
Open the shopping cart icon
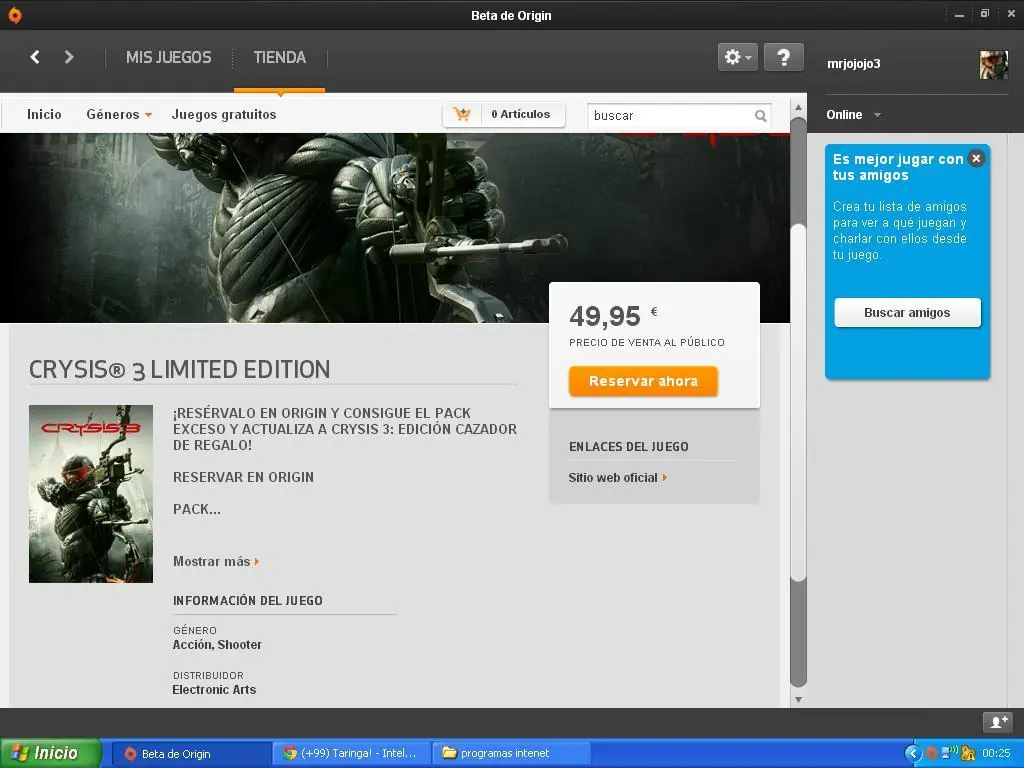pos(462,114)
